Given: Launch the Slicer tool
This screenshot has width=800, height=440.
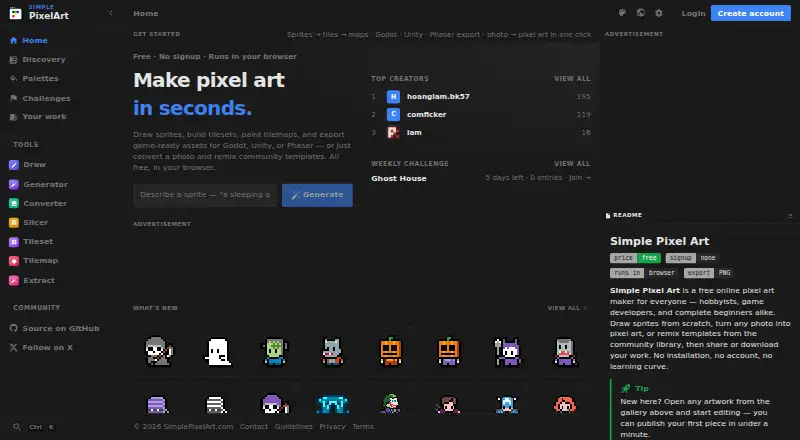Looking at the screenshot, I should [x=29, y=223].
